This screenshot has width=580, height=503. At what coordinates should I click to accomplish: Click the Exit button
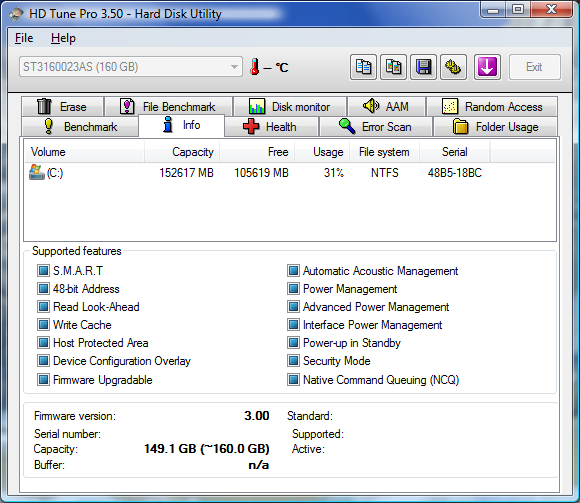click(535, 67)
